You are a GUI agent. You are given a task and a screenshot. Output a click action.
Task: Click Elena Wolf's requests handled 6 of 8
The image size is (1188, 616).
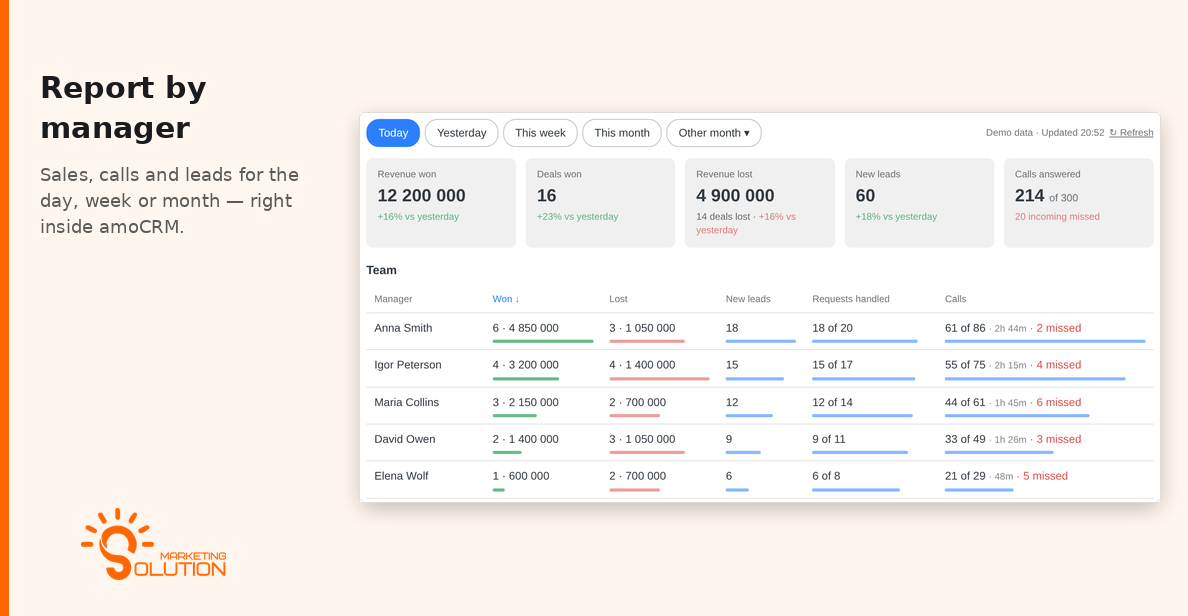pos(826,476)
